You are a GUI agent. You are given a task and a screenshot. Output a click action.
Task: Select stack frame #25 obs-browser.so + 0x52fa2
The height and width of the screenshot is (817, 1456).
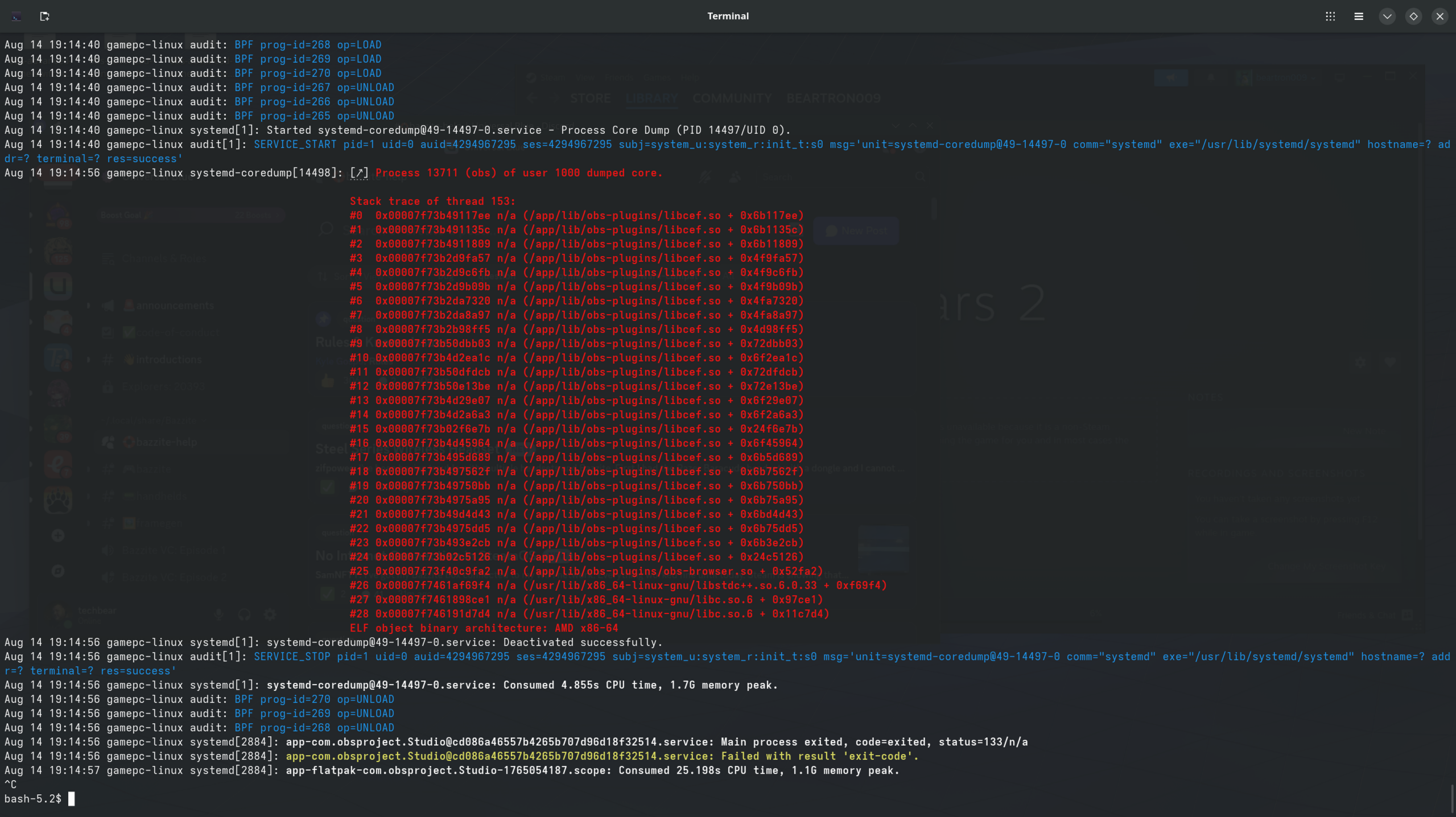(586, 571)
